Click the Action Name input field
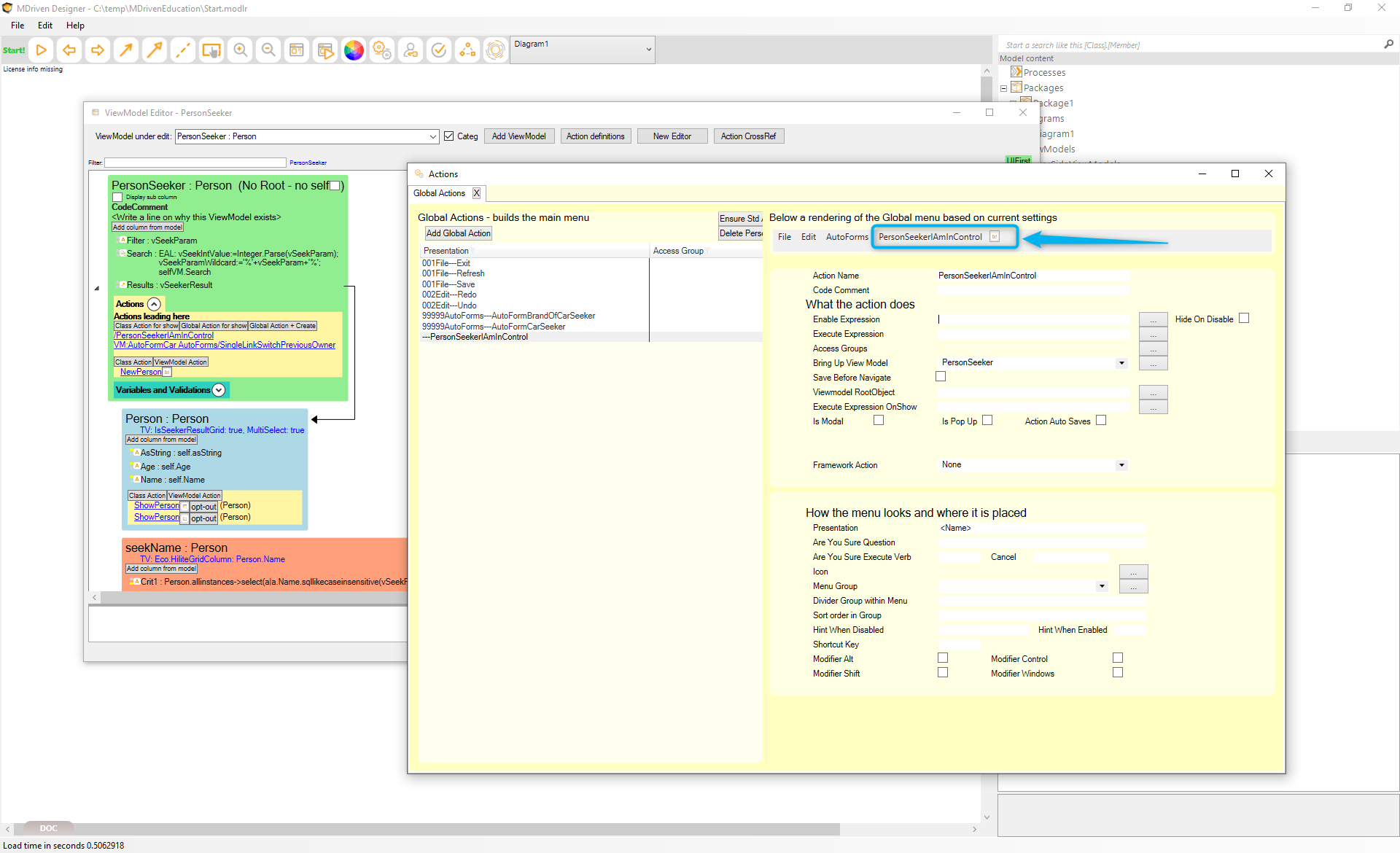This screenshot has height=853, width=1400. click(1032, 276)
